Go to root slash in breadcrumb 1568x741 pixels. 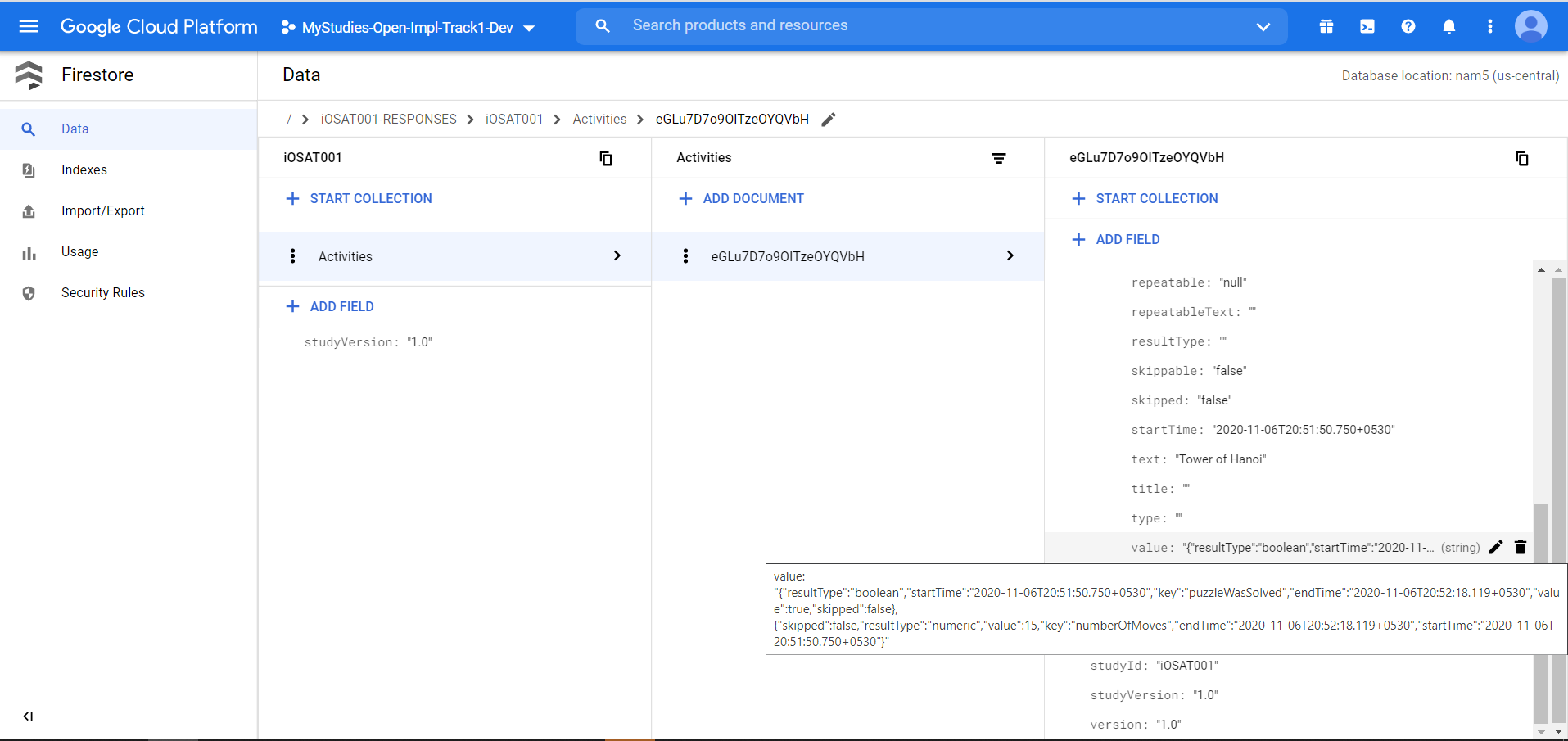point(289,120)
